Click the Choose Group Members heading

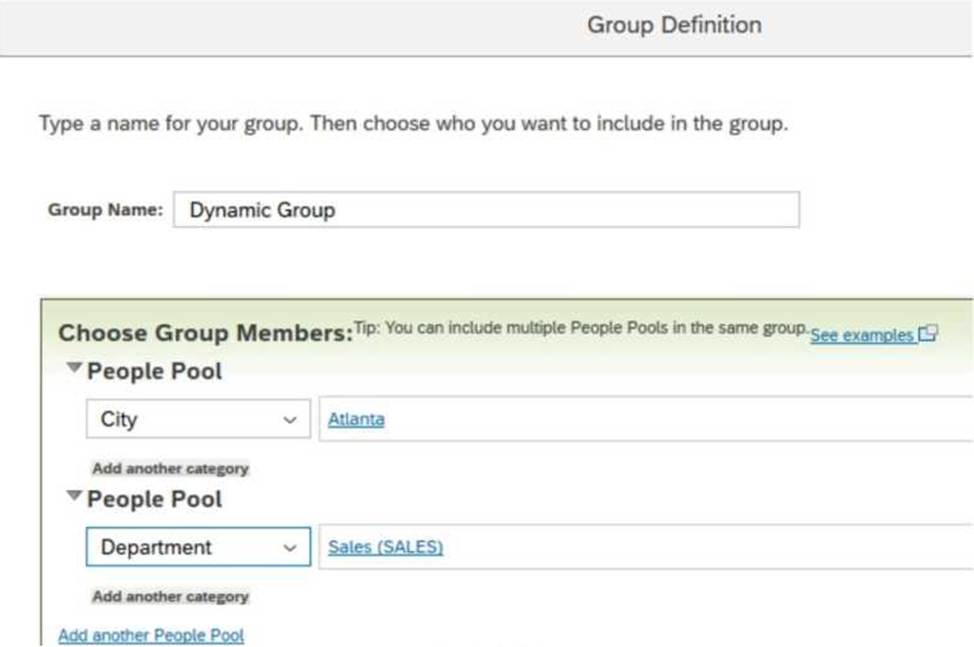(x=206, y=333)
